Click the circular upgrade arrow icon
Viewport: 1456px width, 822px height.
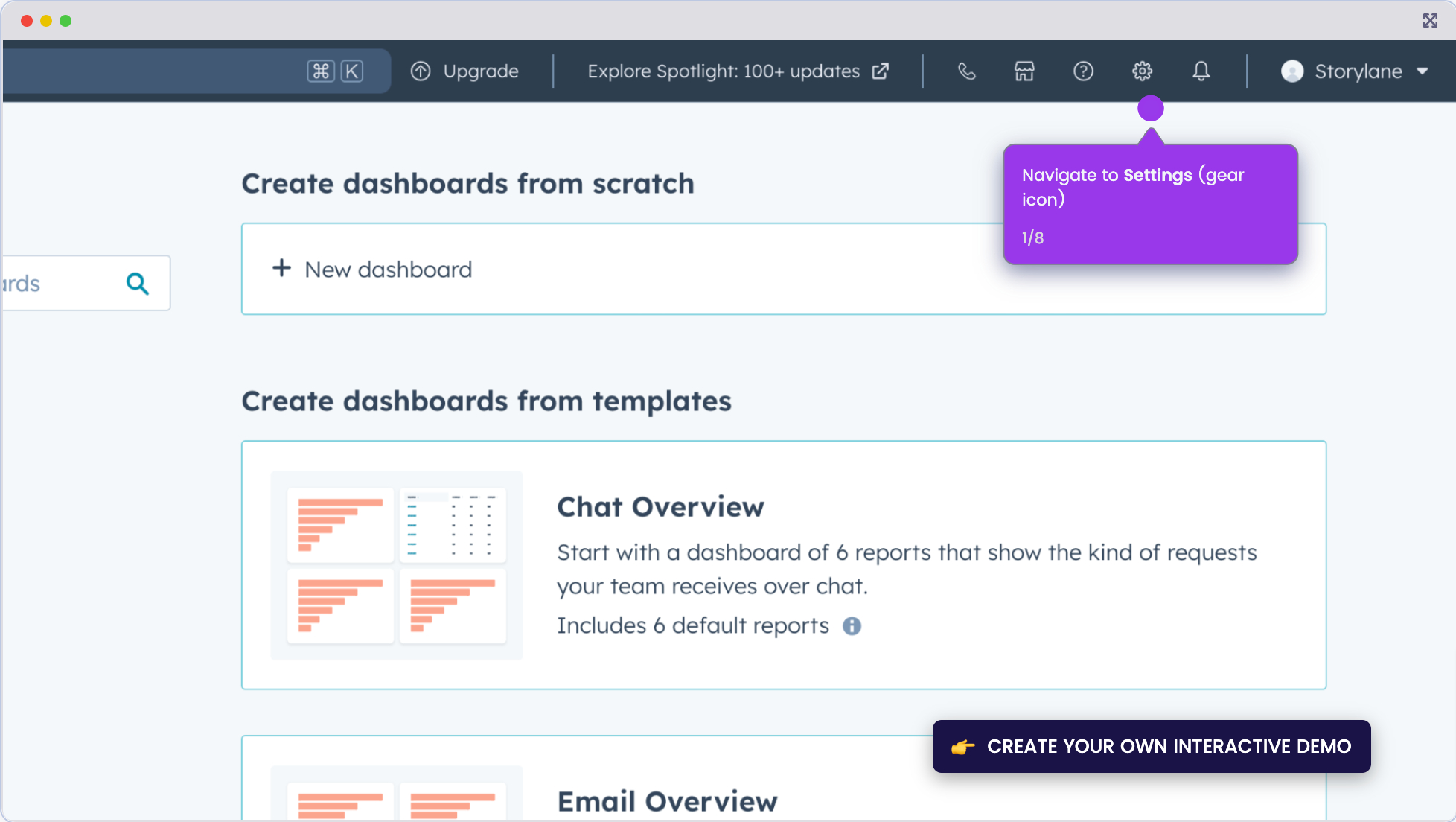(421, 71)
